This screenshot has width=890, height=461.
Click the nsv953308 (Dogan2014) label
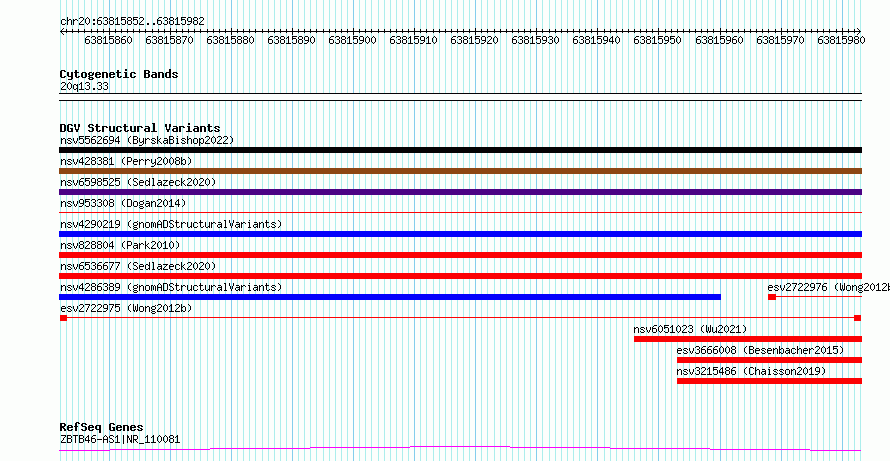[x=123, y=203]
